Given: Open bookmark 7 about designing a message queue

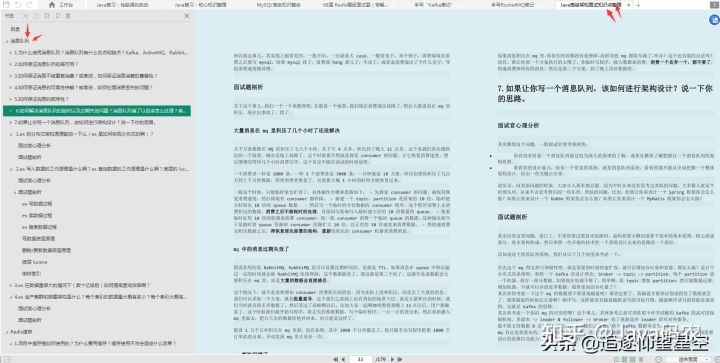Looking at the screenshot, I should tap(85, 123).
